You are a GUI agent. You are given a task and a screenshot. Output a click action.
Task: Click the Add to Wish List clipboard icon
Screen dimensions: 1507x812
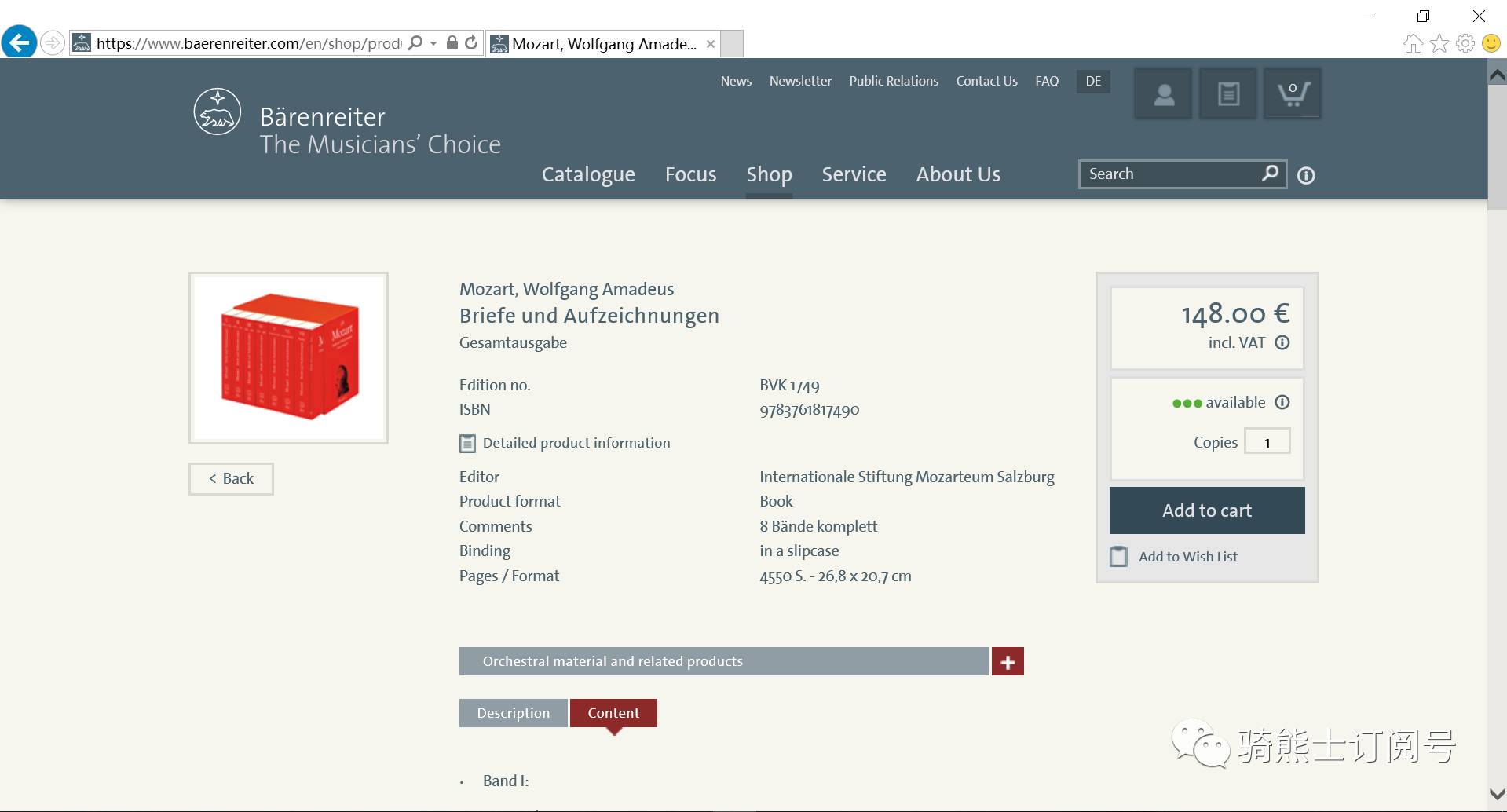(1118, 557)
